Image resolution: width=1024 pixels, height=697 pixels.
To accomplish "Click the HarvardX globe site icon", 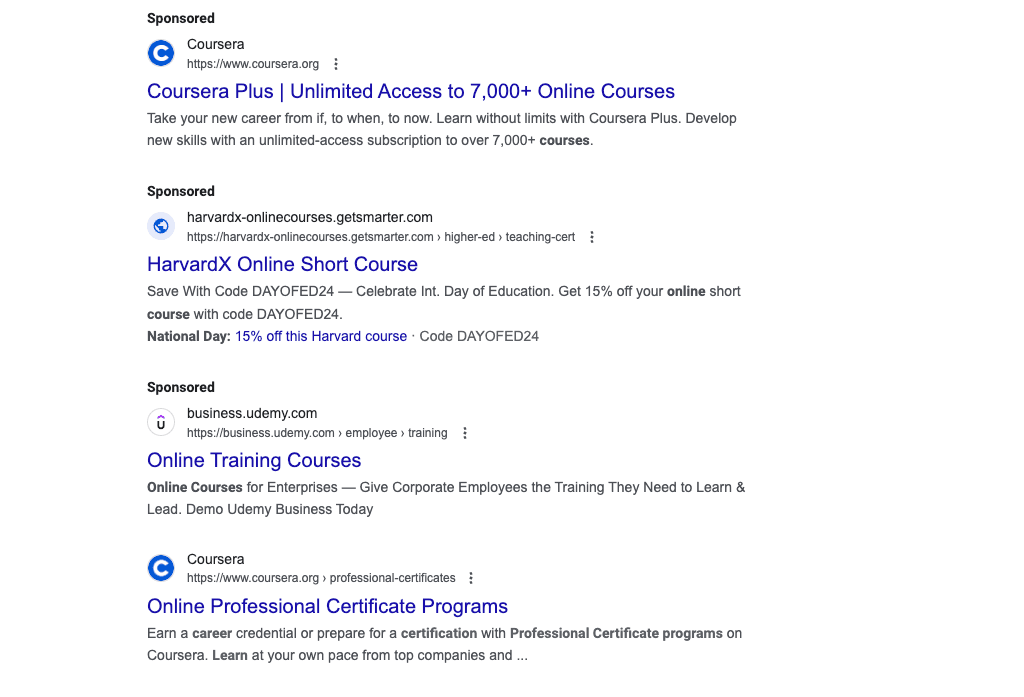I will tap(161, 226).
